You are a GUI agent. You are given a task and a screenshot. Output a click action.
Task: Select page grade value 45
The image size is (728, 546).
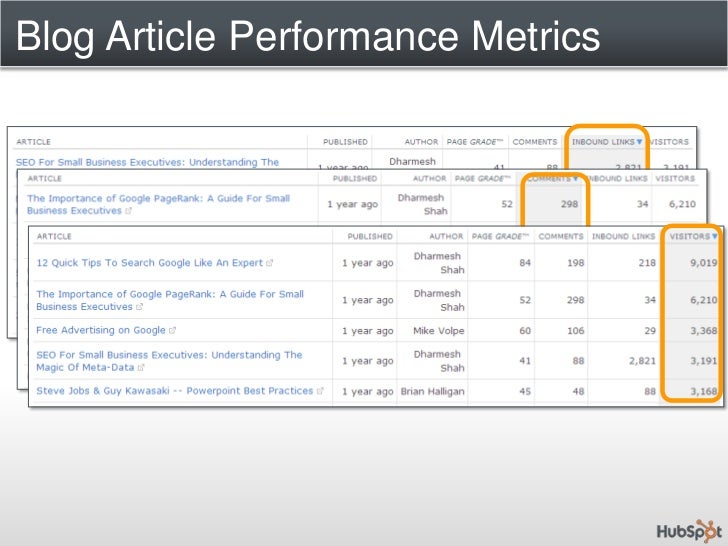pyautogui.click(x=525, y=391)
